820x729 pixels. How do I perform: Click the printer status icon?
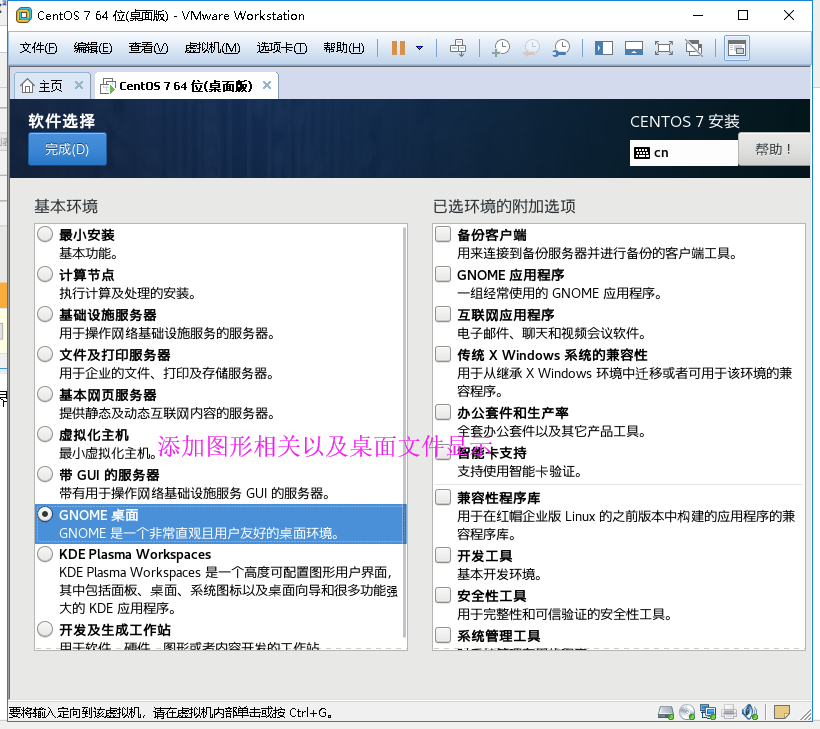pyautogui.click(x=729, y=712)
